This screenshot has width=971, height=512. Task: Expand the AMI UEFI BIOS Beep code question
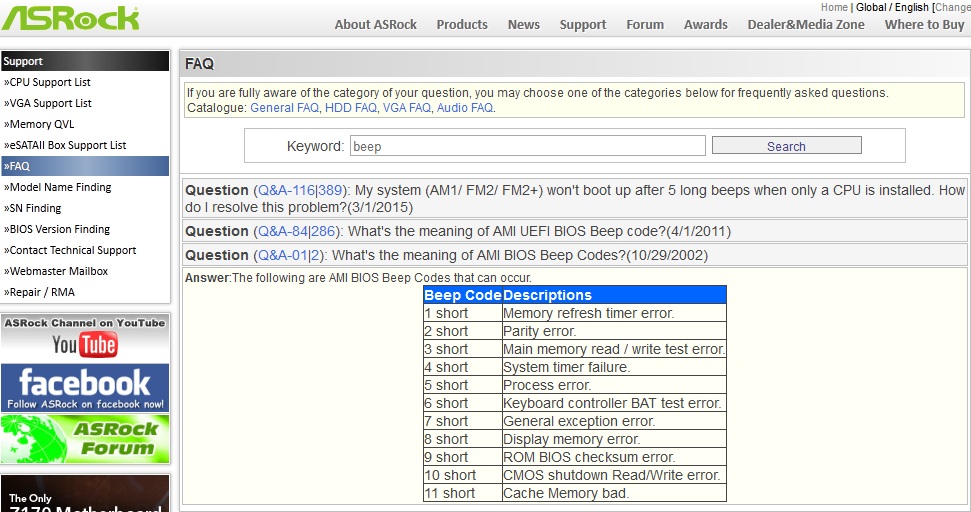574,232
